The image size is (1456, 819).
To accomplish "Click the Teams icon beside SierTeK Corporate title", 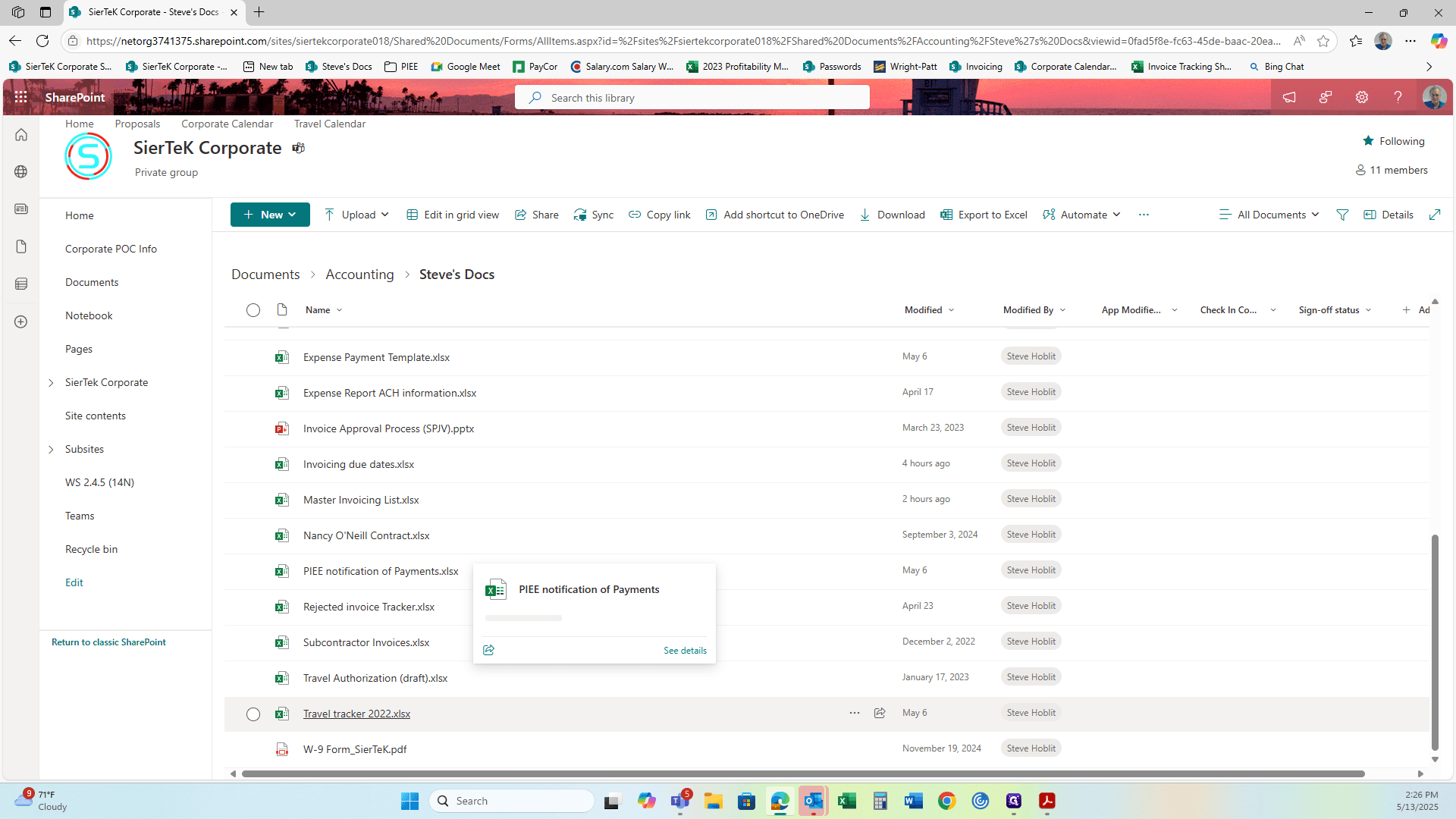I will [299, 148].
